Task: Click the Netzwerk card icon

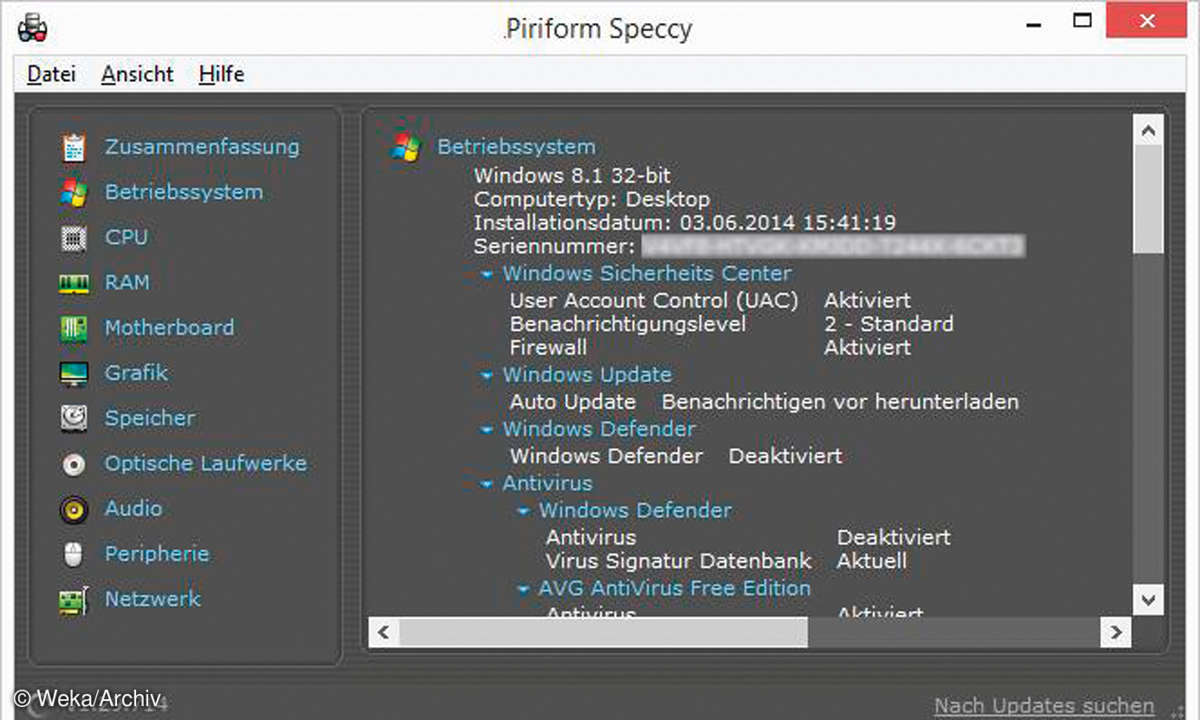Action: 74,600
